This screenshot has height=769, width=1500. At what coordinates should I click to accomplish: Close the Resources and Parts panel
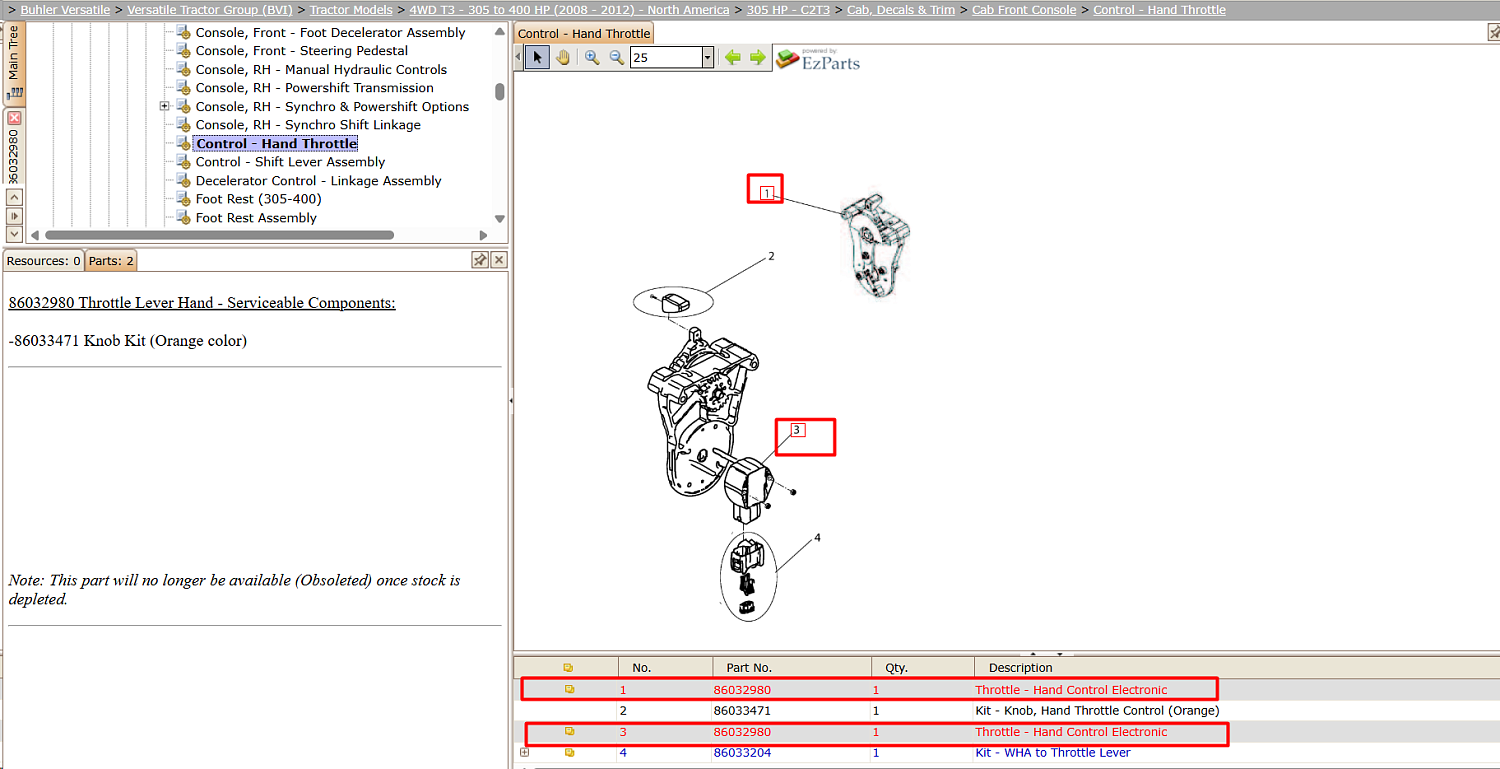[x=498, y=260]
